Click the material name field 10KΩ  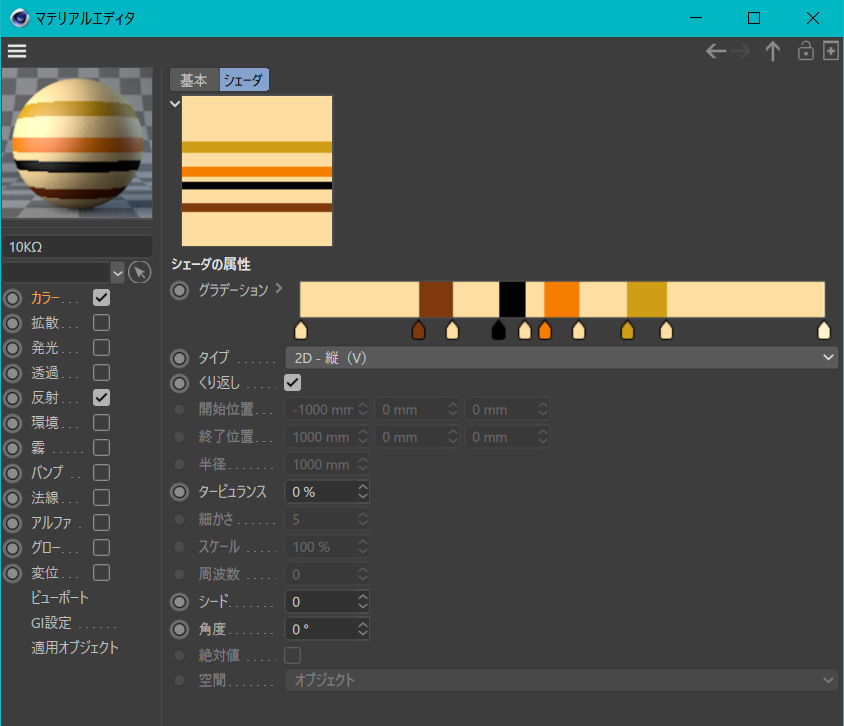tap(78, 246)
